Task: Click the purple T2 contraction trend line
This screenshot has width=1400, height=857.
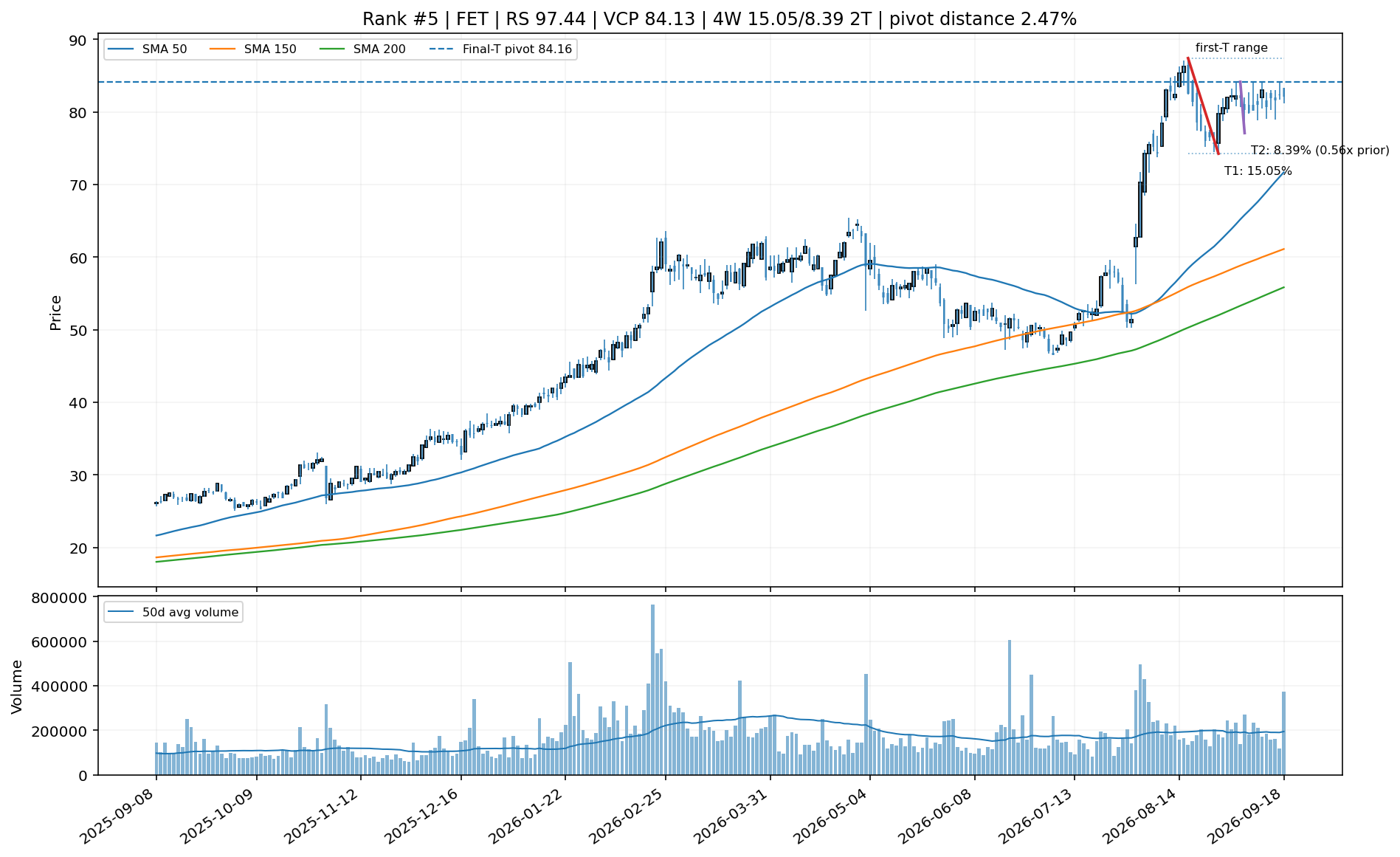Action: [1242, 108]
